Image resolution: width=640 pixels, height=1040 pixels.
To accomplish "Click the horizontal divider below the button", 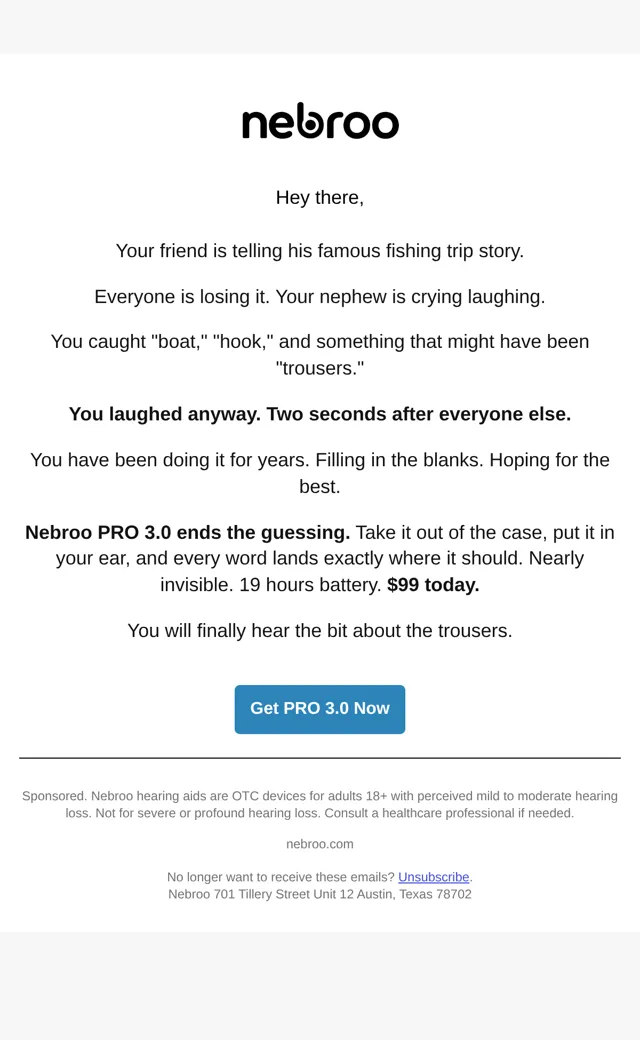I will coord(320,757).
